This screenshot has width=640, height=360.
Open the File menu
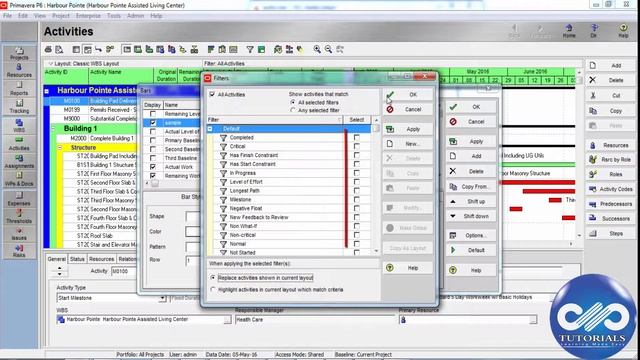(x=7, y=16)
